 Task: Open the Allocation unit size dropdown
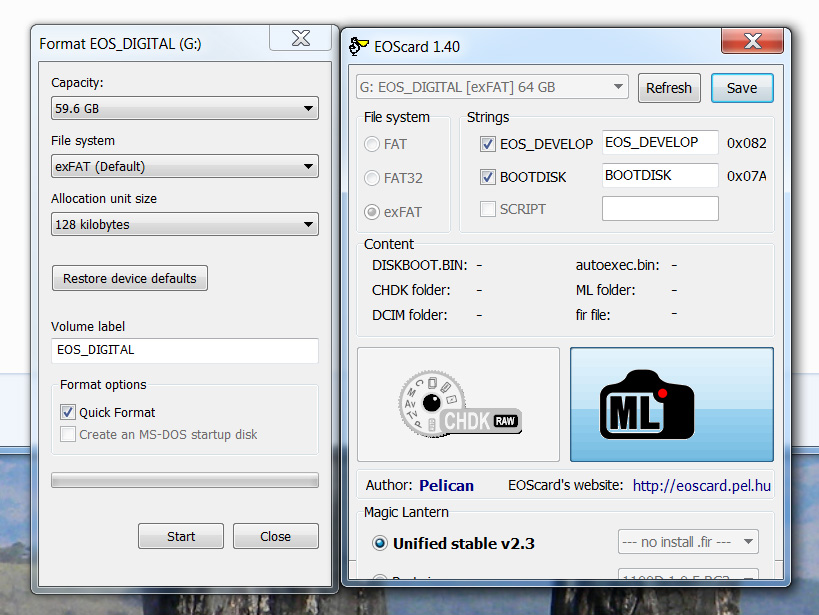[185, 225]
